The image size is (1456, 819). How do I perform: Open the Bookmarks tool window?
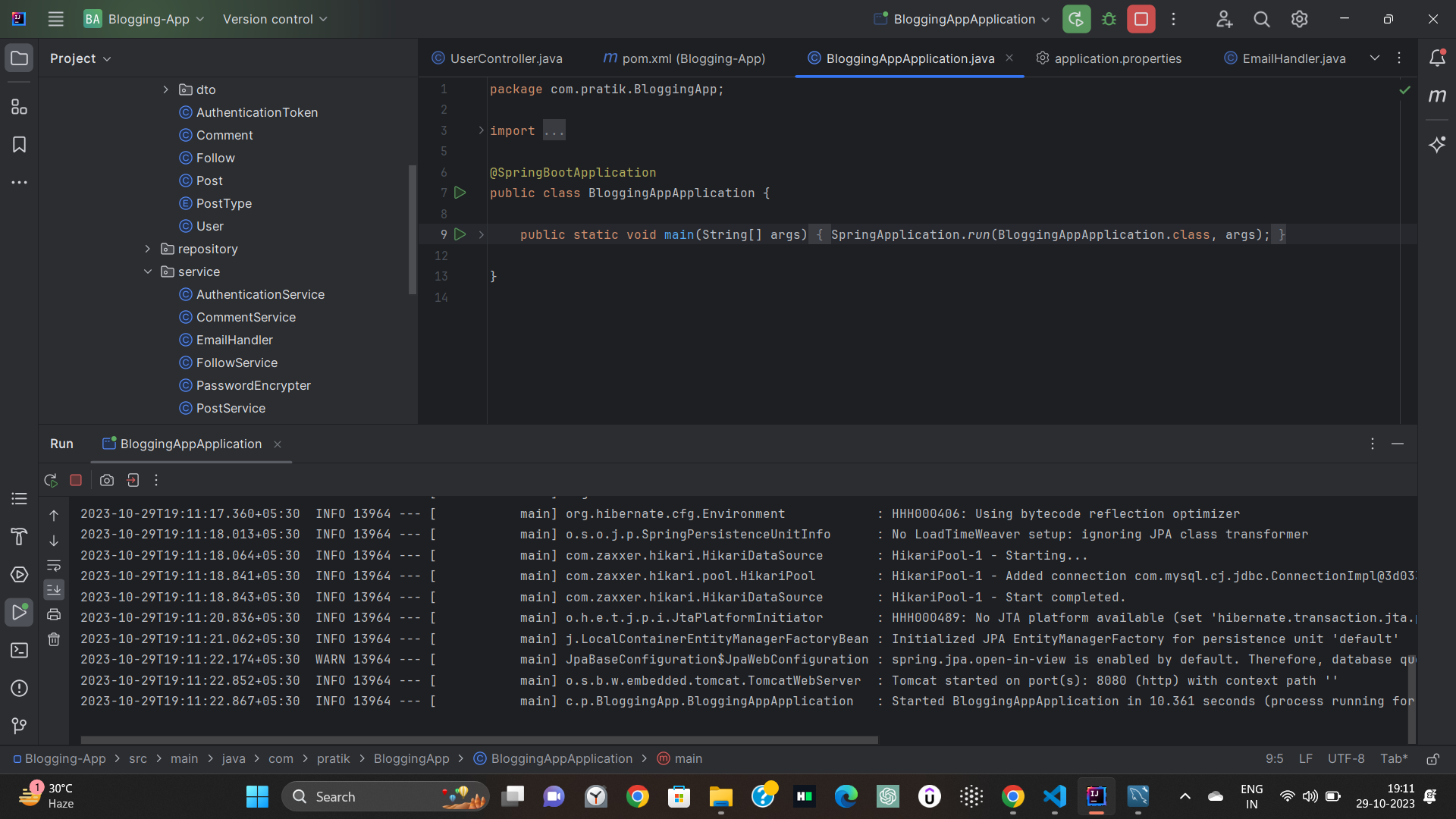click(19, 145)
